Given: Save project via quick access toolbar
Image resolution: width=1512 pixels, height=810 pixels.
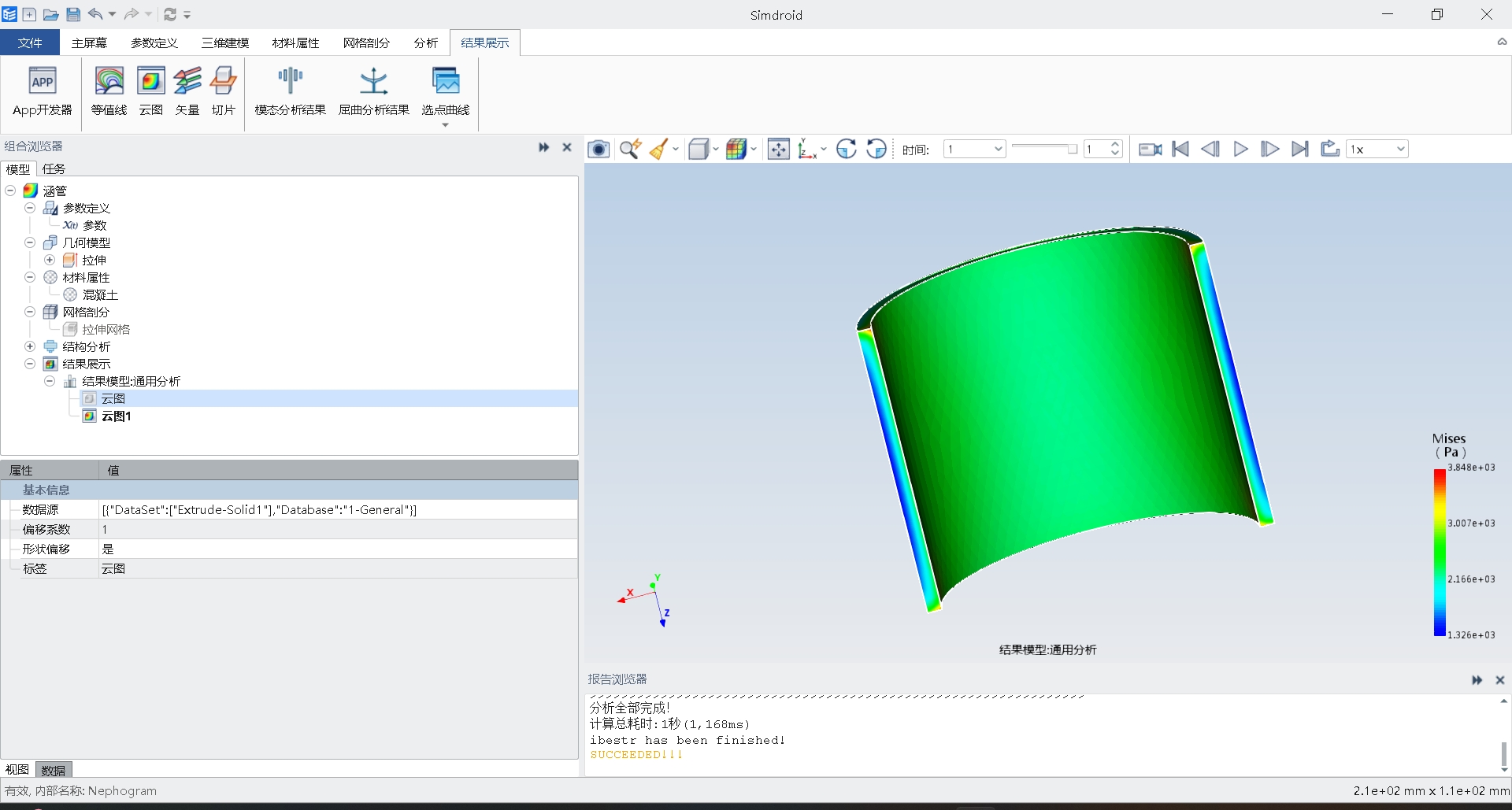Looking at the screenshot, I should pos(72,14).
